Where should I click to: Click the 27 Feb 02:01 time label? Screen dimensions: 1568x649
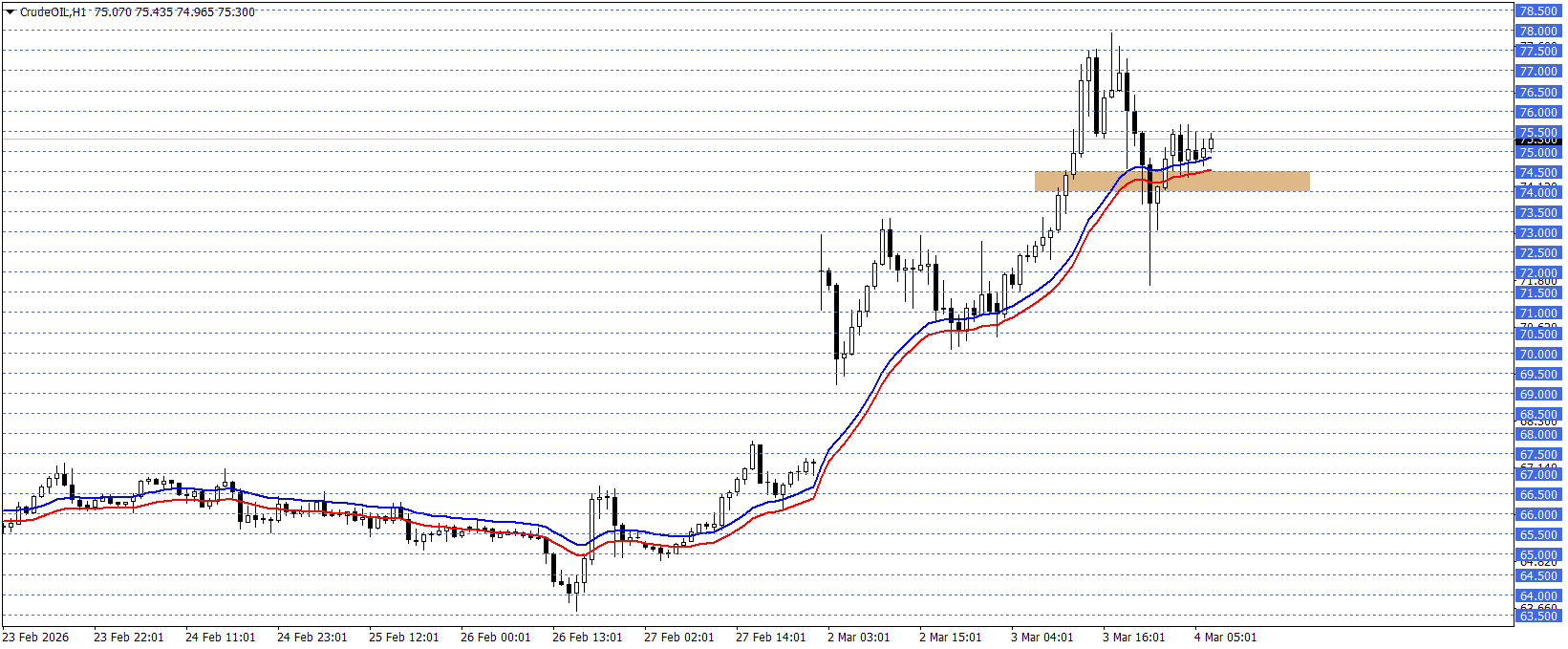679,638
